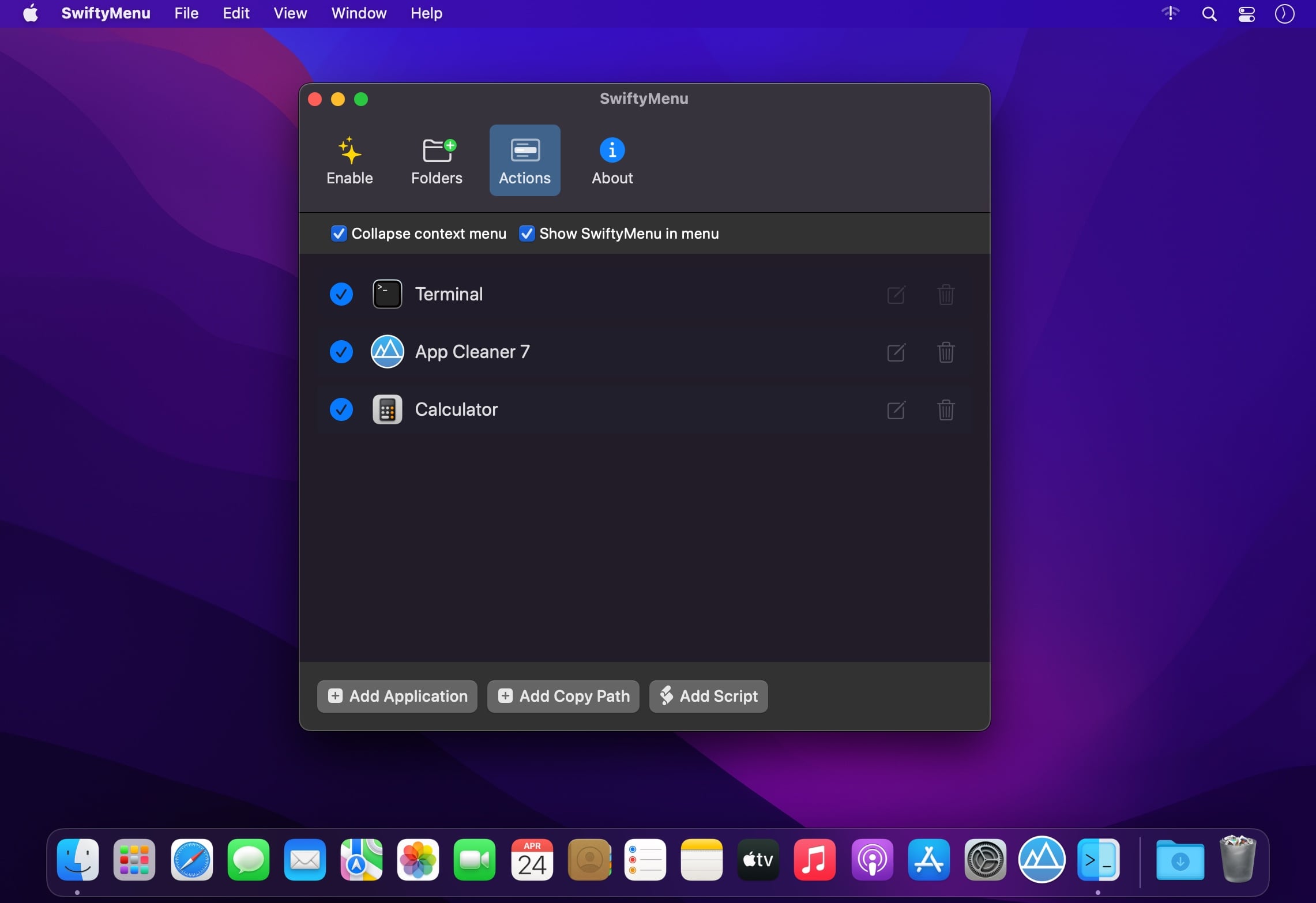
Task: Open Messages from the Dock
Action: tap(249, 860)
